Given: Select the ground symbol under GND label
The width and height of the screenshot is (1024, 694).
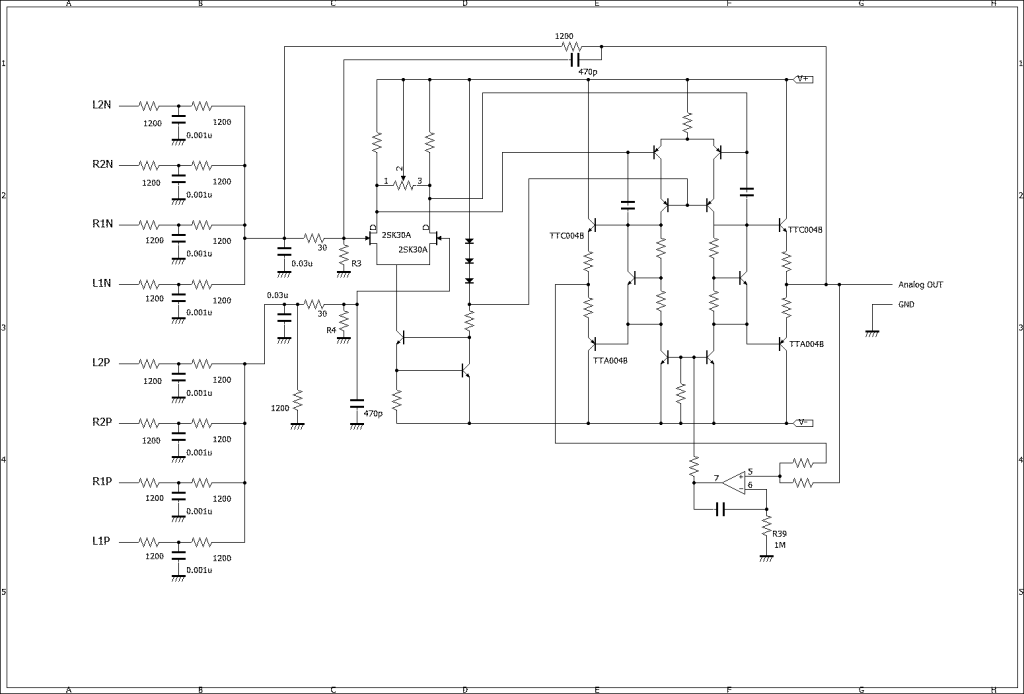Looking at the screenshot, I should click(x=872, y=331).
